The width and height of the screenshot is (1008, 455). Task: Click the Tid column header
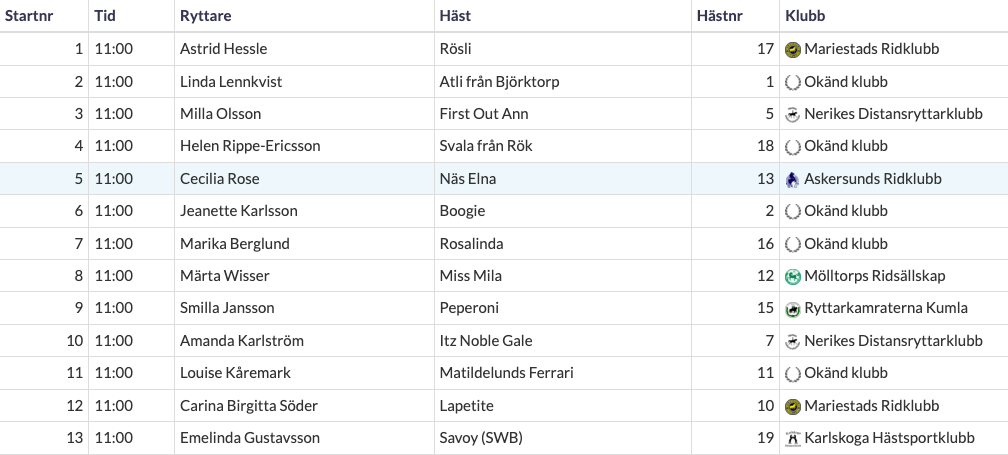105,16
